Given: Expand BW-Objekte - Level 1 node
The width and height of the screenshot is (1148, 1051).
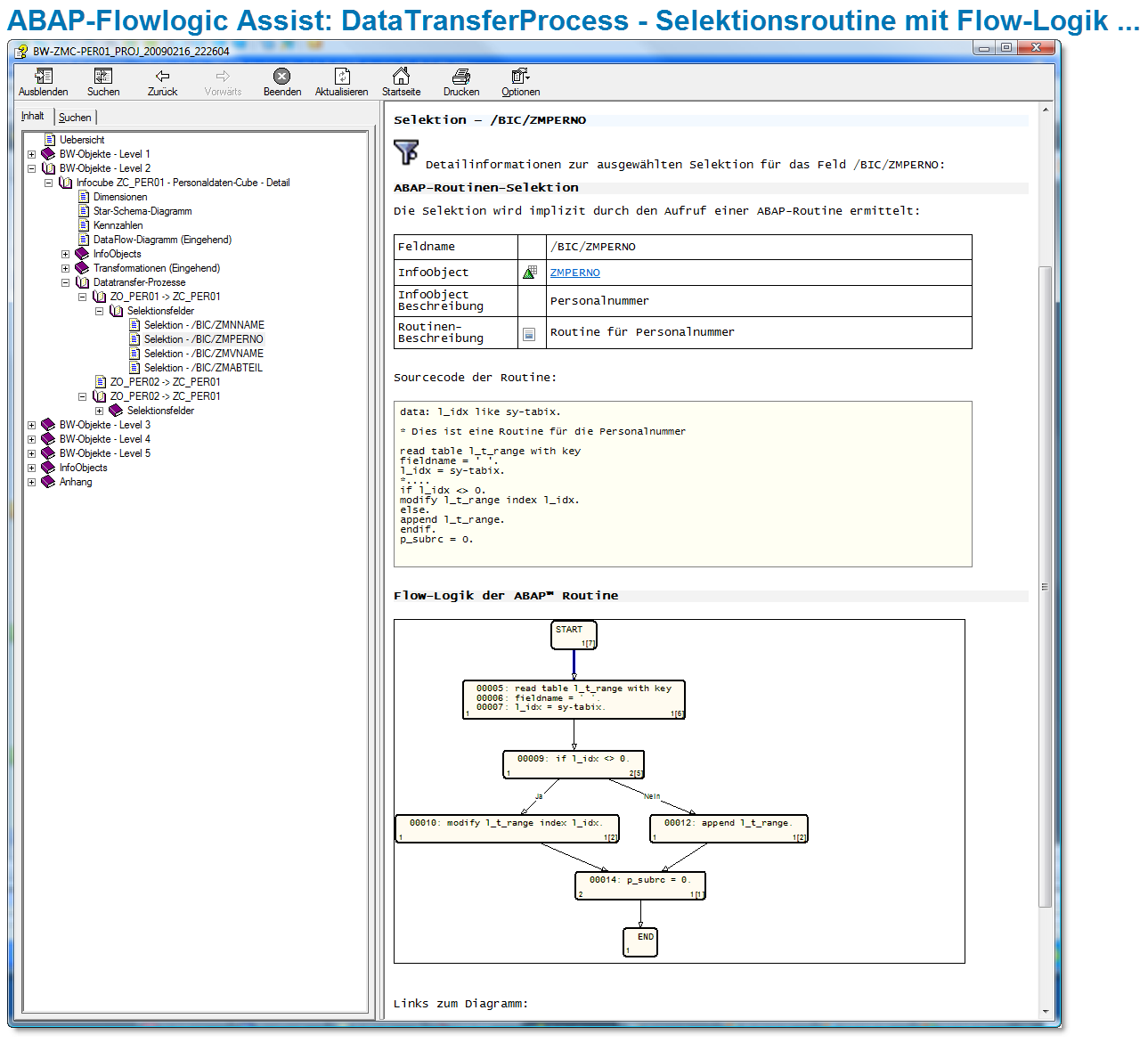Looking at the screenshot, I should pyautogui.click(x=32, y=154).
